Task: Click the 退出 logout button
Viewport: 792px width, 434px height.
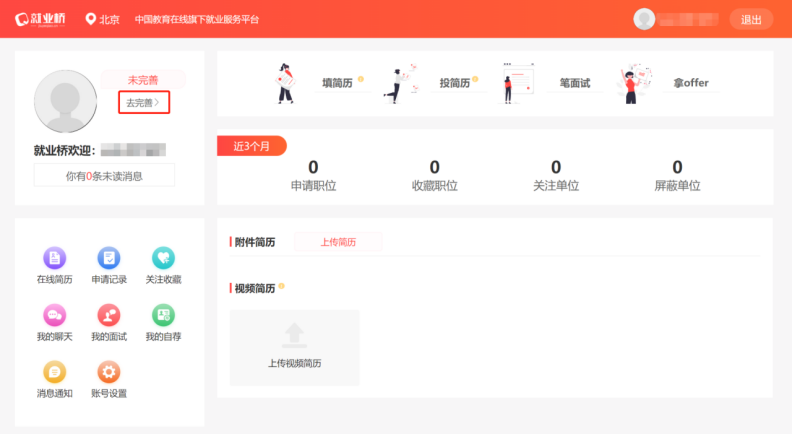Action: (x=751, y=19)
